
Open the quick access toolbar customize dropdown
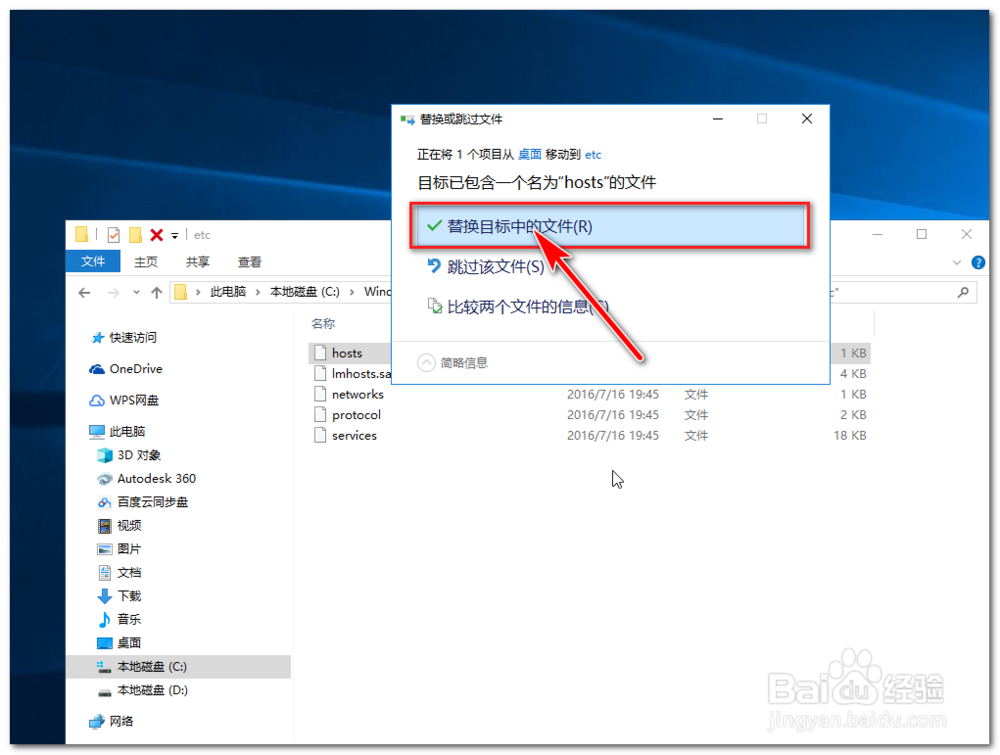coord(174,234)
